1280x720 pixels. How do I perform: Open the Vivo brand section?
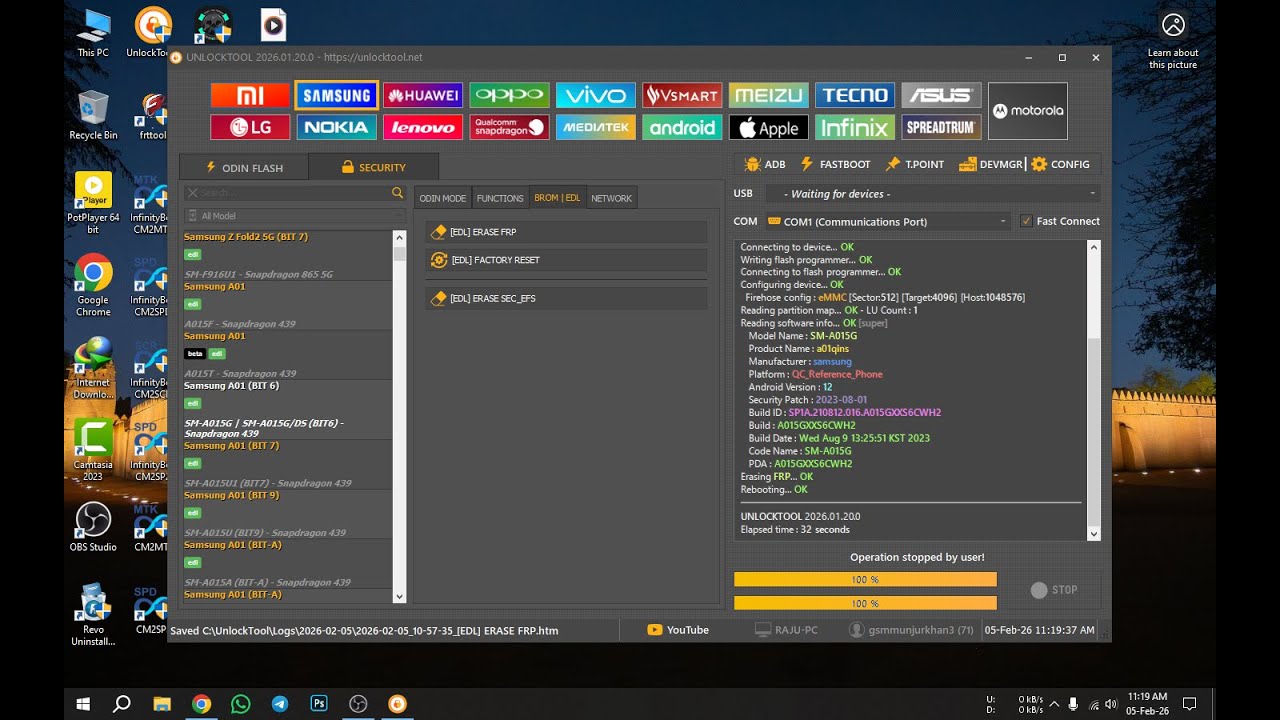tap(596, 96)
